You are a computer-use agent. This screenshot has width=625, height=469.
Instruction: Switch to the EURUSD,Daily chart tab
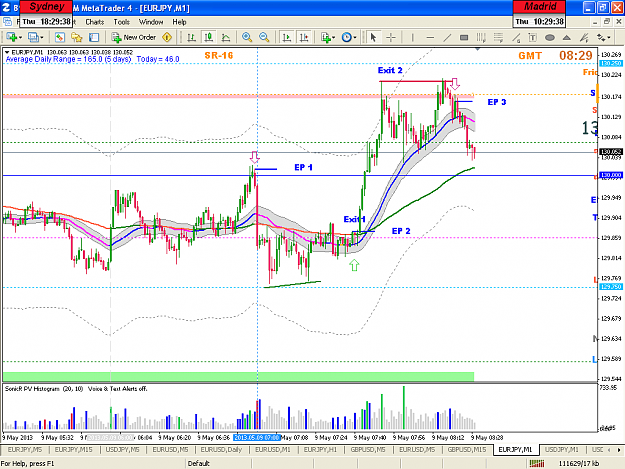221,449
